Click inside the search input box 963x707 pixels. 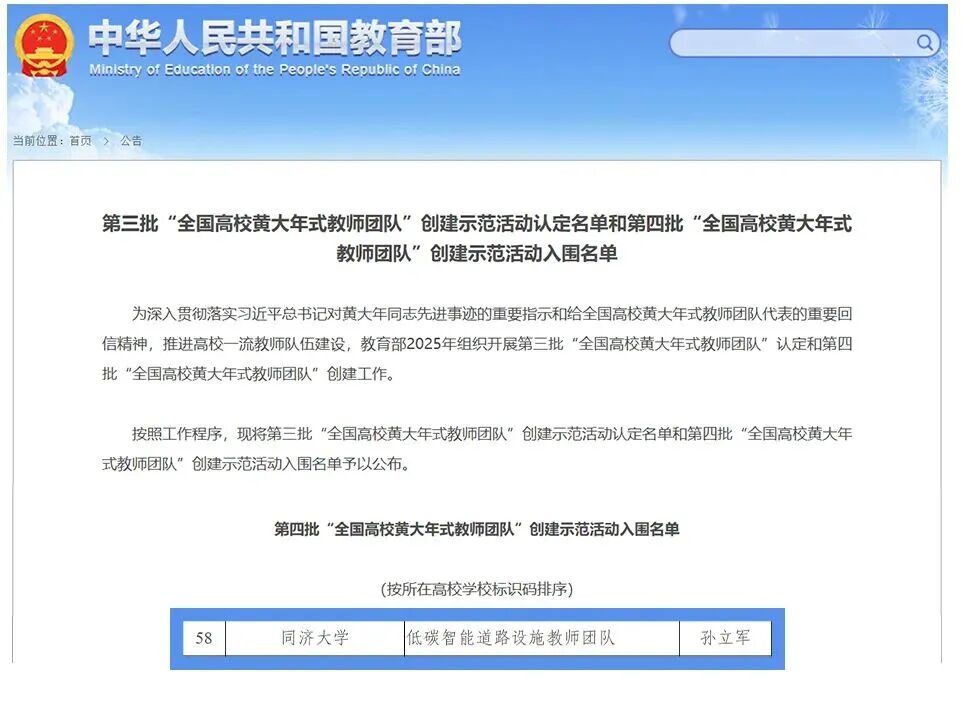790,43
